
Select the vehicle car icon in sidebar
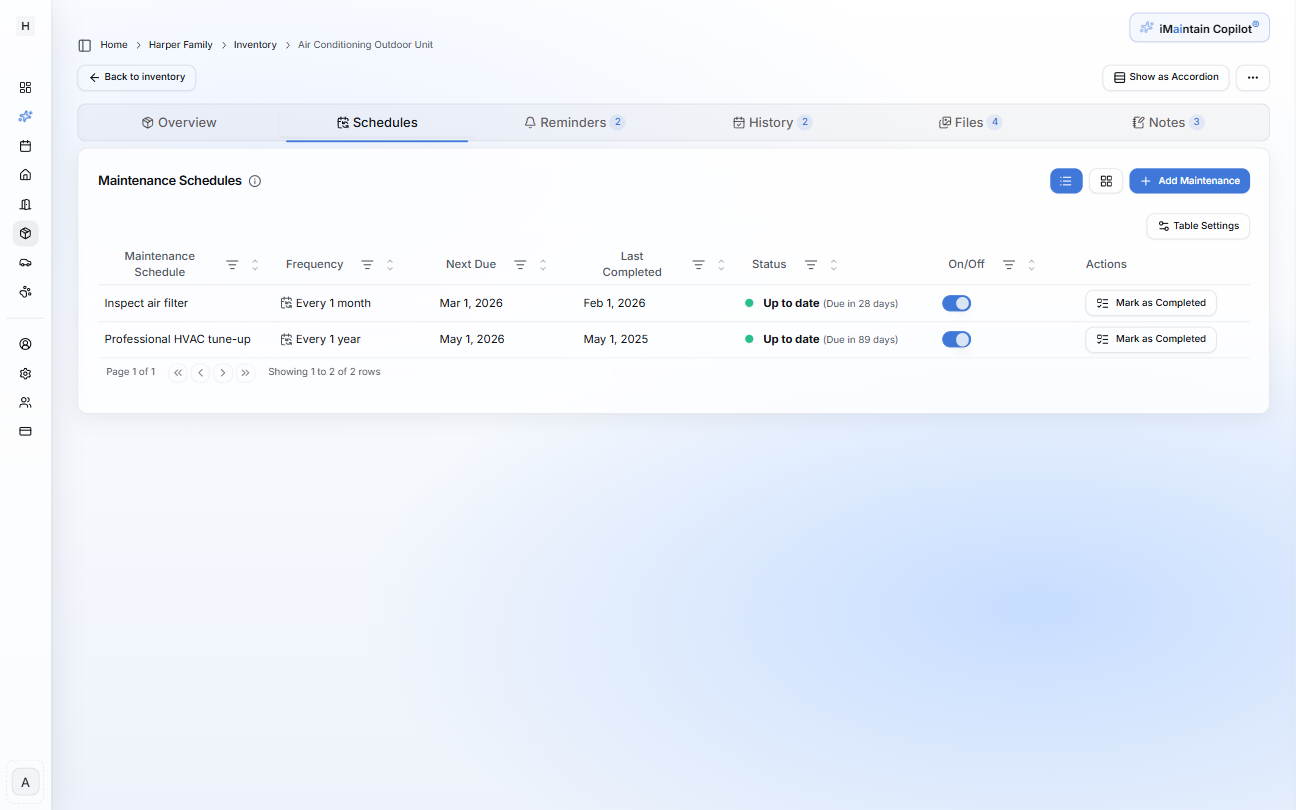pyautogui.click(x=25, y=262)
